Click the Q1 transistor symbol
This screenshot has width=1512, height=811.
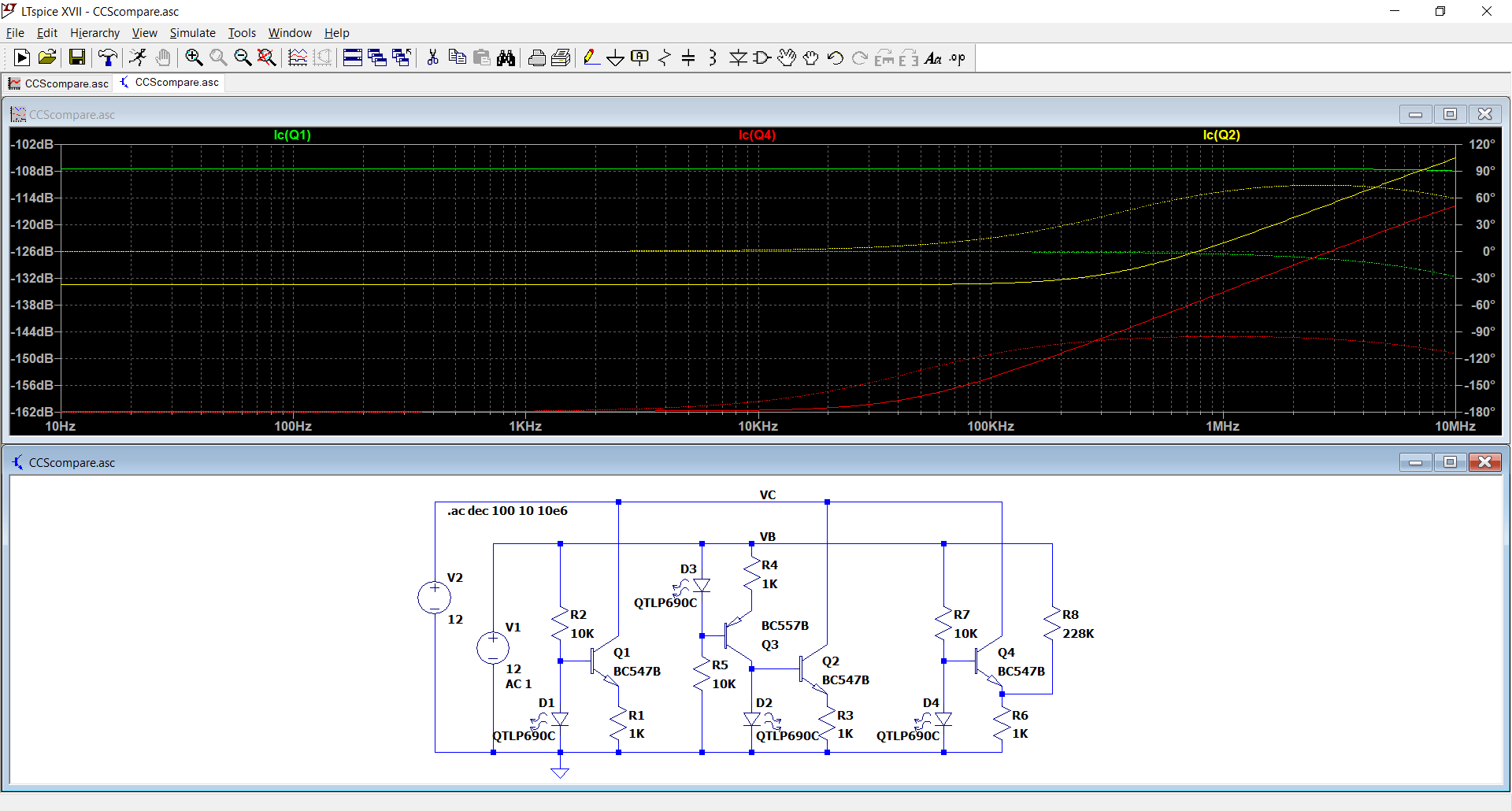(x=605, y=661)
